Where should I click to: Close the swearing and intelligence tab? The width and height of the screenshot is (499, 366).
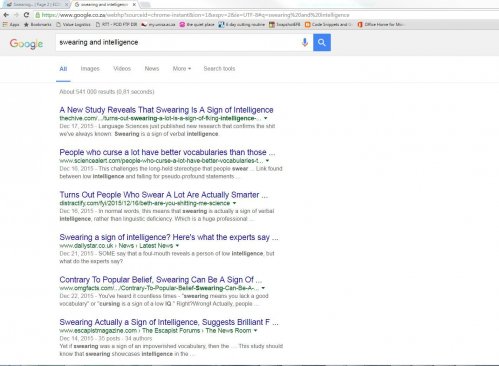click(134, 5)
